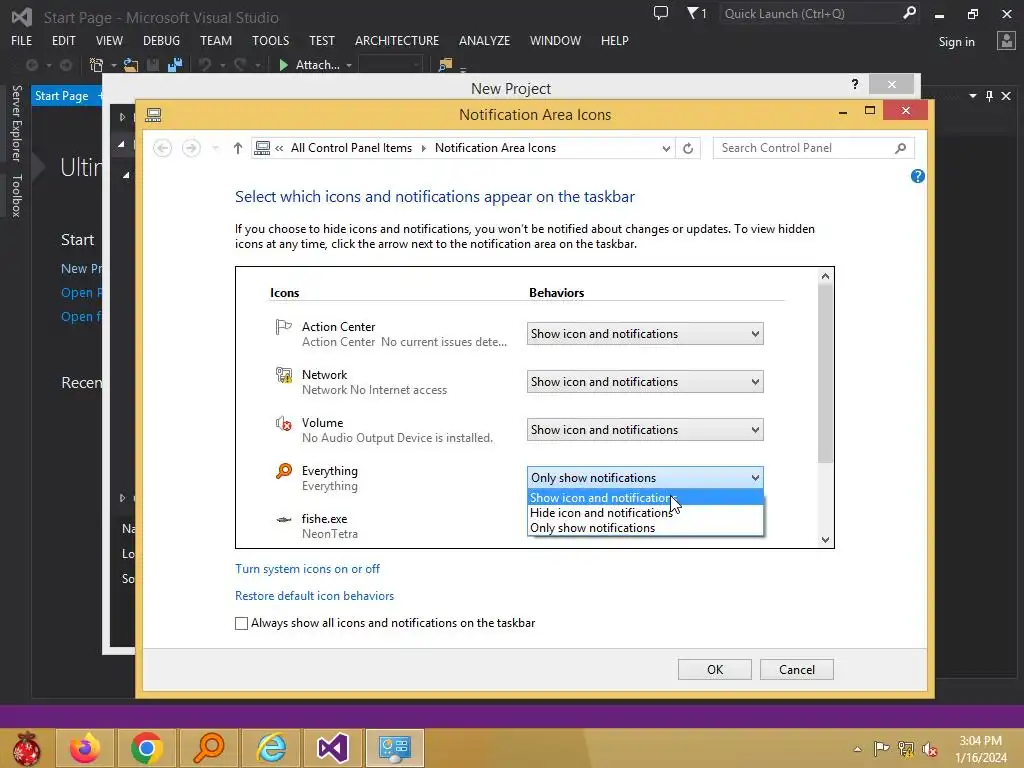The image size is (1024, 768).
Task: Click the New Project toolbar icon
Action: point(97,65)
